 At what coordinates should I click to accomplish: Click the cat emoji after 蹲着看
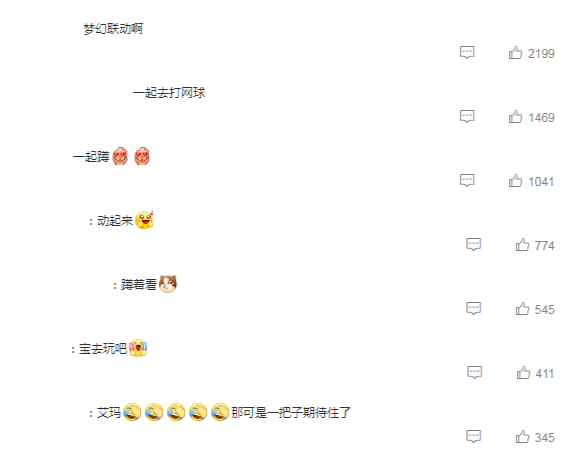[168, 284]
